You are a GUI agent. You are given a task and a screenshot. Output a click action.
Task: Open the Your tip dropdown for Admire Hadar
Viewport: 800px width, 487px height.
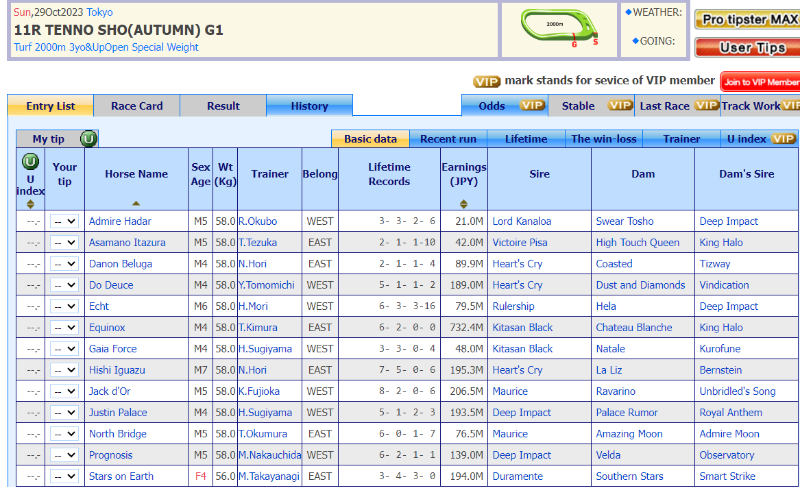pos(64,222)
